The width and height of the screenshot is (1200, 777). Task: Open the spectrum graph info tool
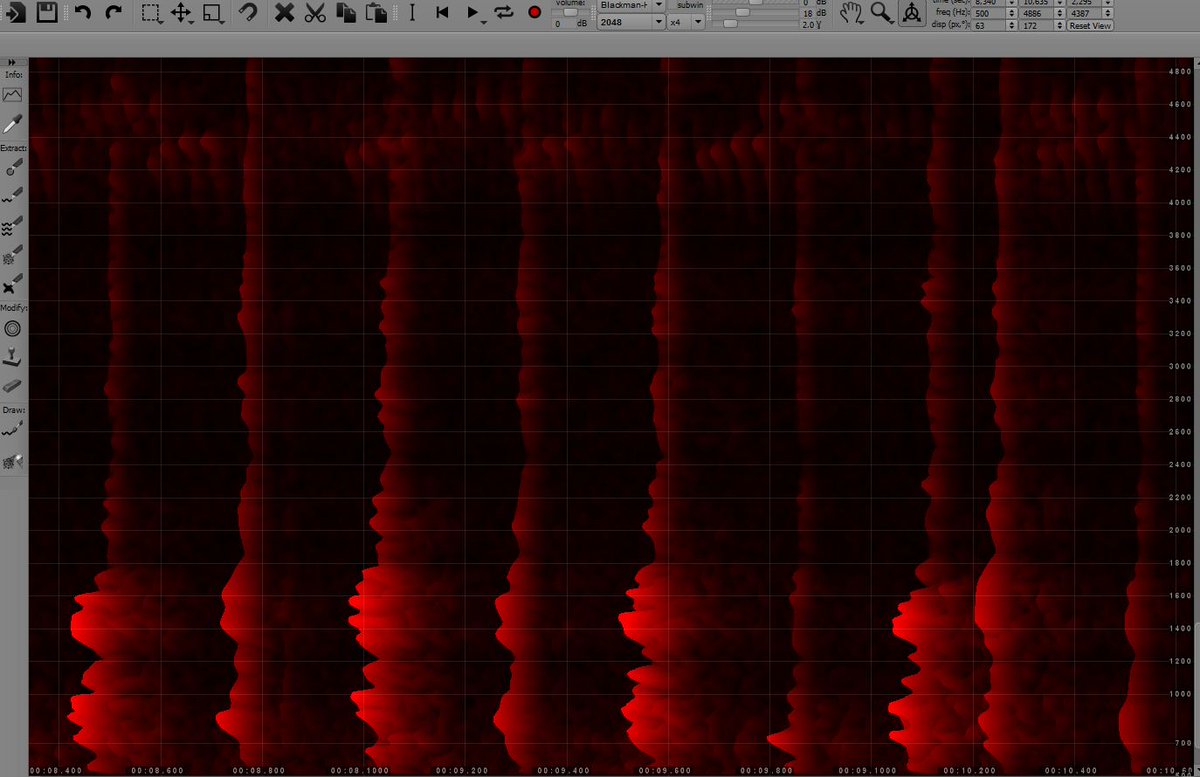click(13, 95)
